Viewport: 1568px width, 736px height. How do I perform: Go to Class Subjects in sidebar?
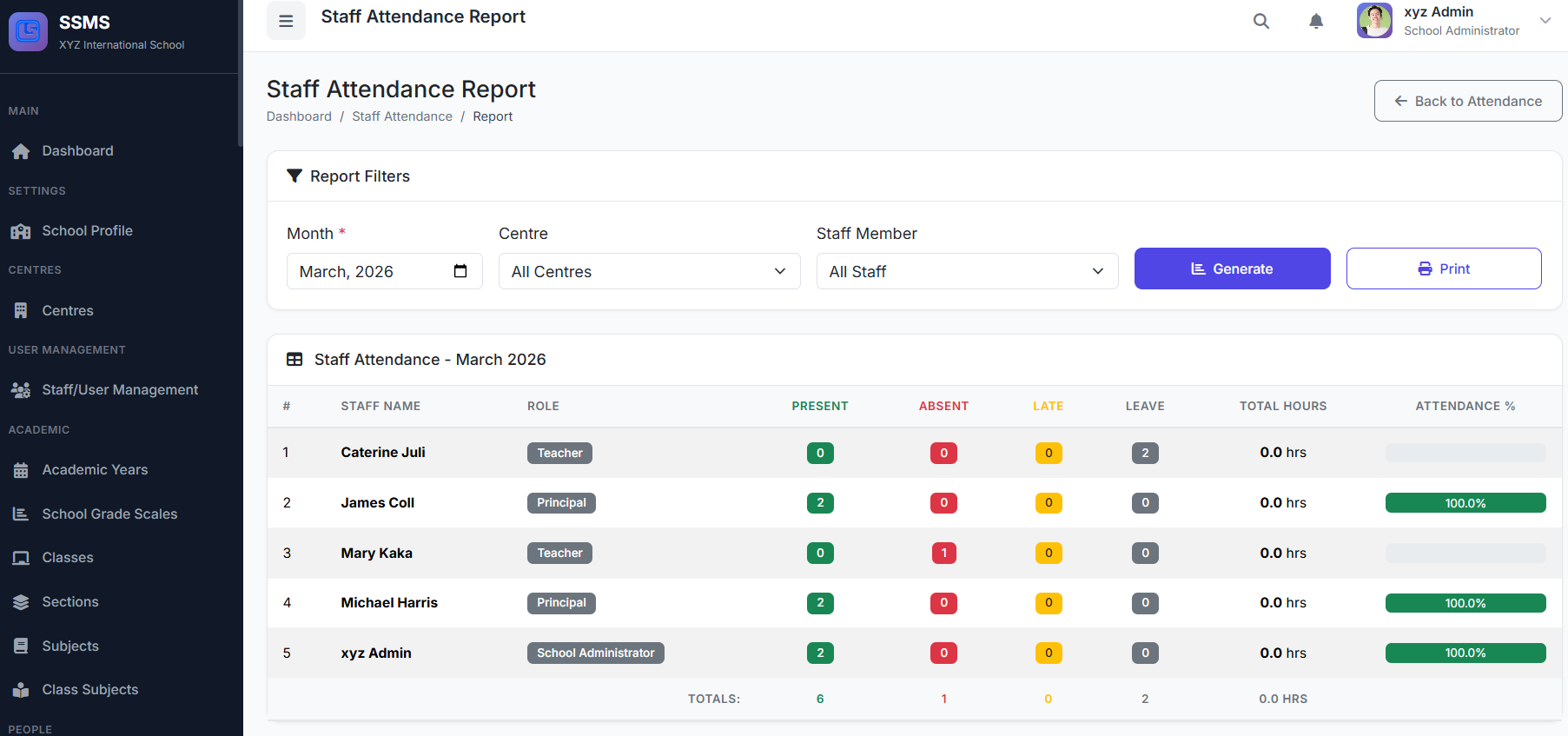[x=89, y=689]
